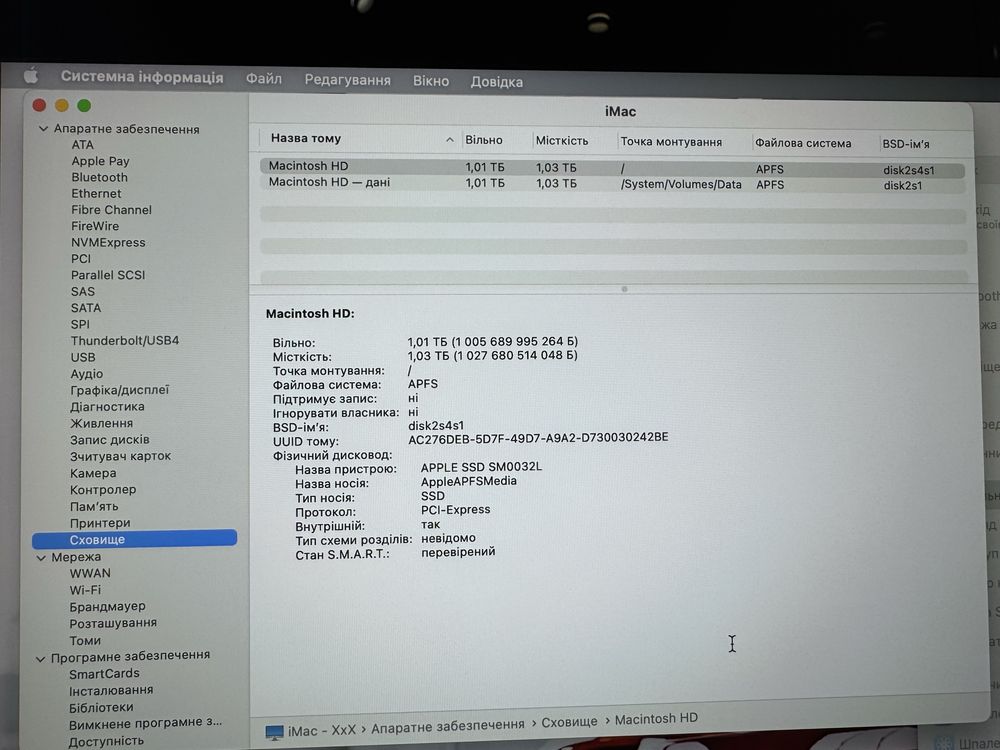
Task: Open the Файл menu
Action: click(264, 78)
